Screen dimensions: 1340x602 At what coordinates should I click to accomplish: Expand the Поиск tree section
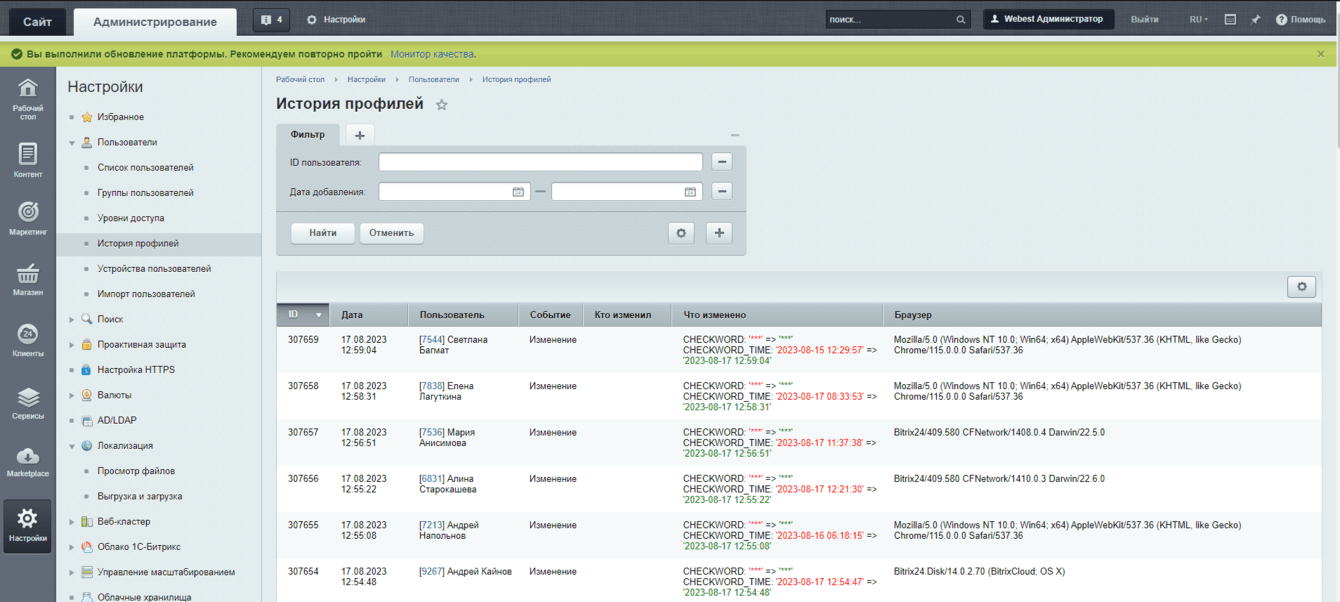point(72,320)
